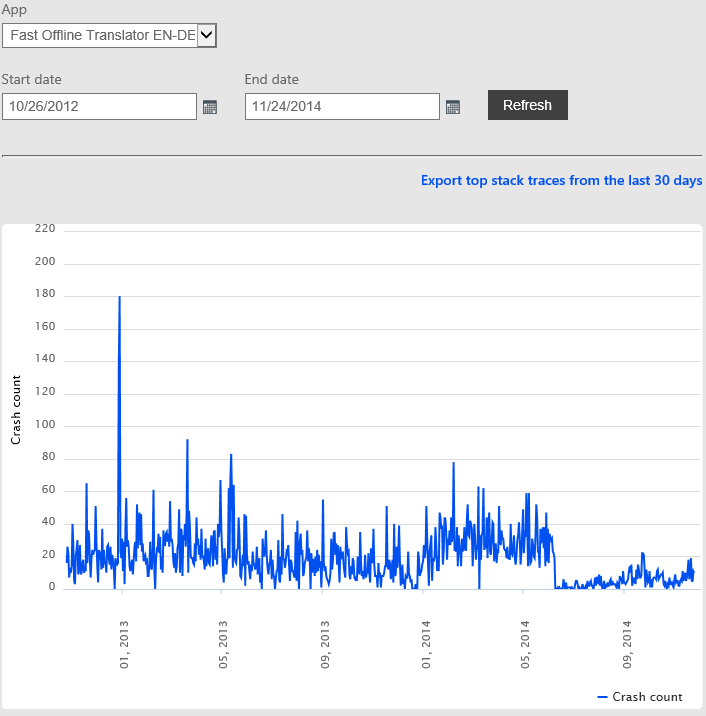Click the 180 crash spike peak on chart

[120, 297]
